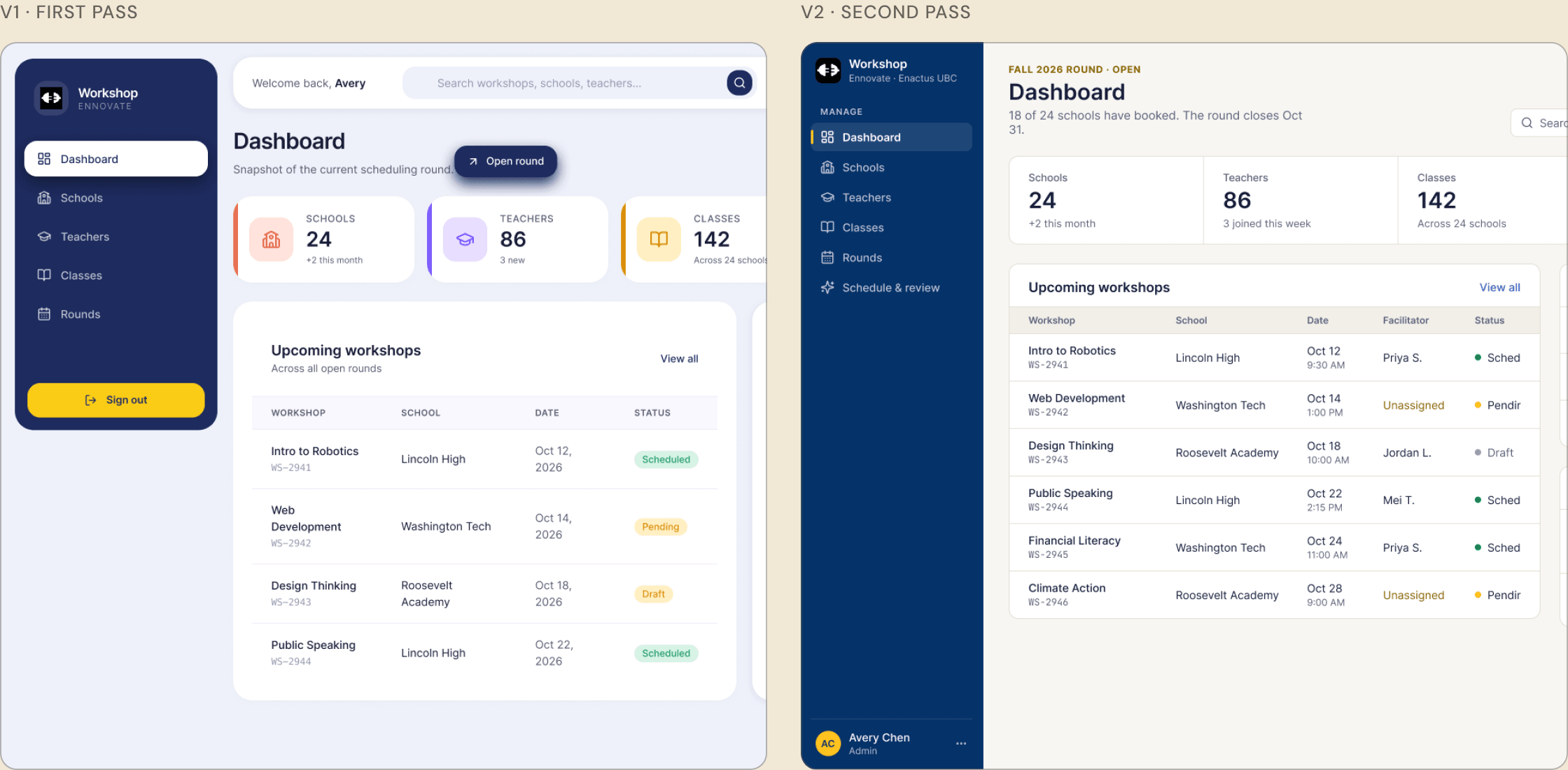
Task: Open Schedule & review in the V2 sidebar
Action: [891, 288]
